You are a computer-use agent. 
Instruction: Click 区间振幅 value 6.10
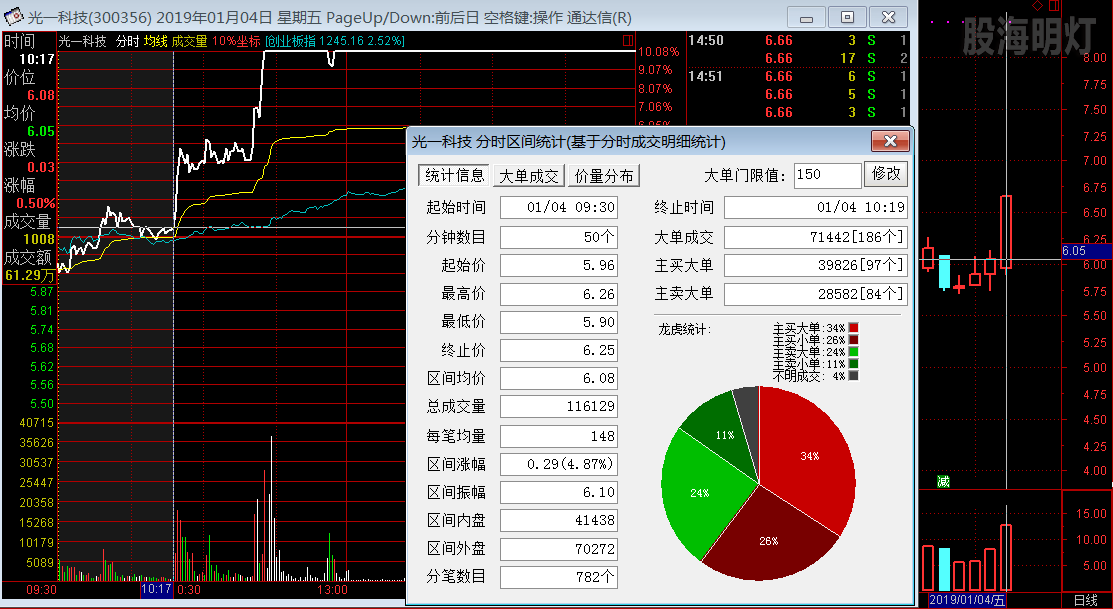pyautogui.click(x=559, y=492)
